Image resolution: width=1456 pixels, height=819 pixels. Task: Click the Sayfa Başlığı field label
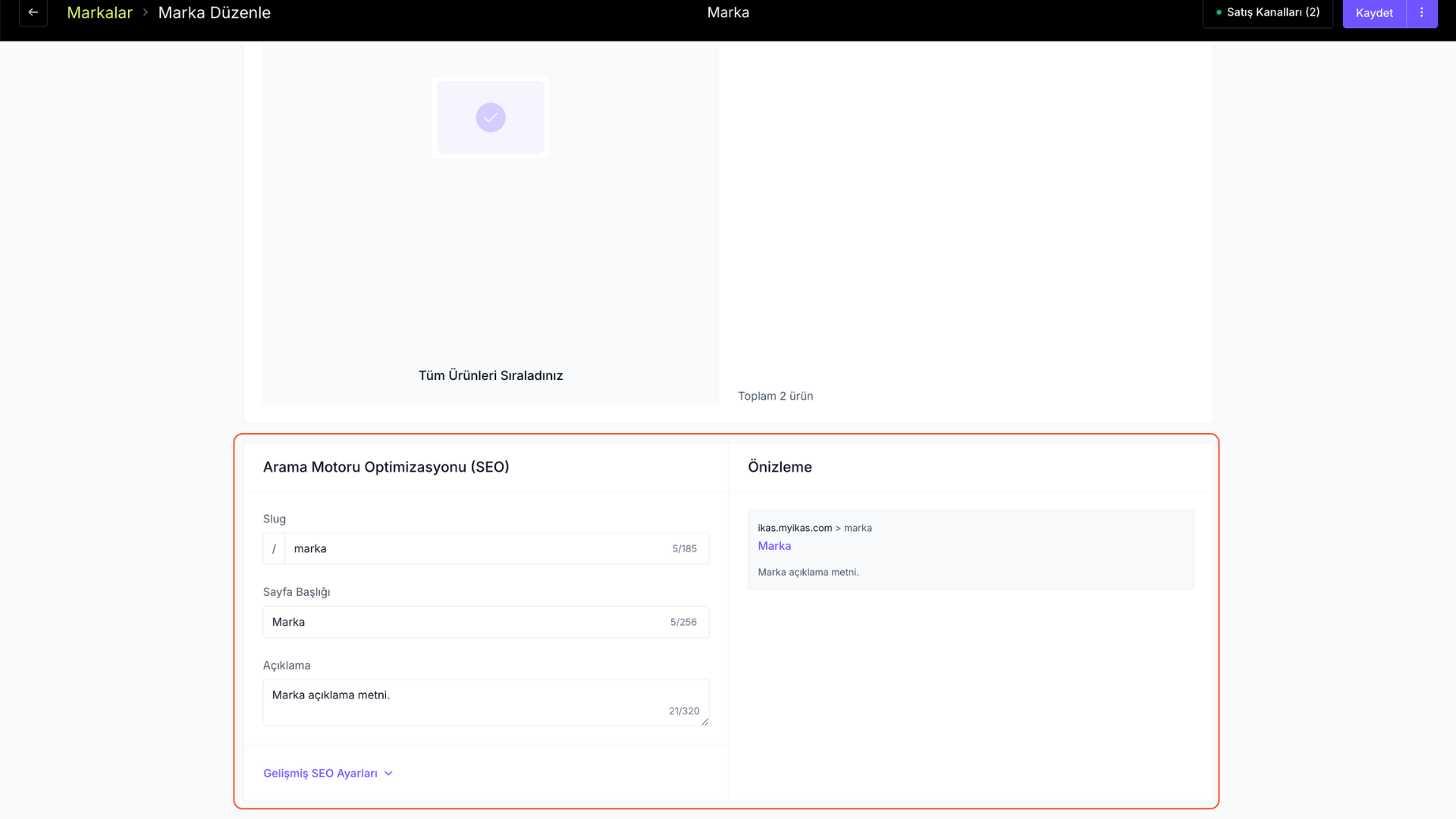click(297, 592)
